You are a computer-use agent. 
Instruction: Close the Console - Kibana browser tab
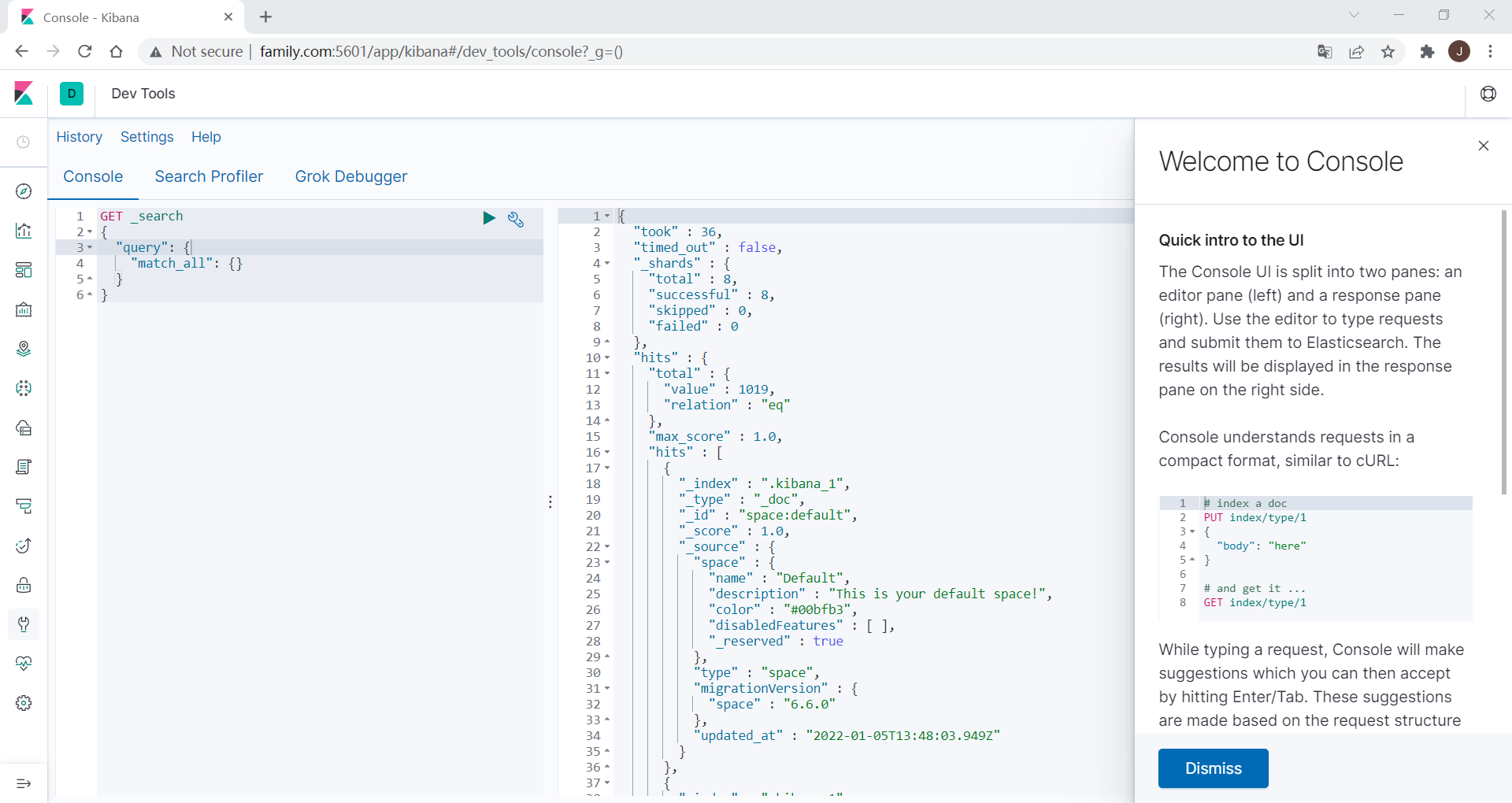coord(228,17)
